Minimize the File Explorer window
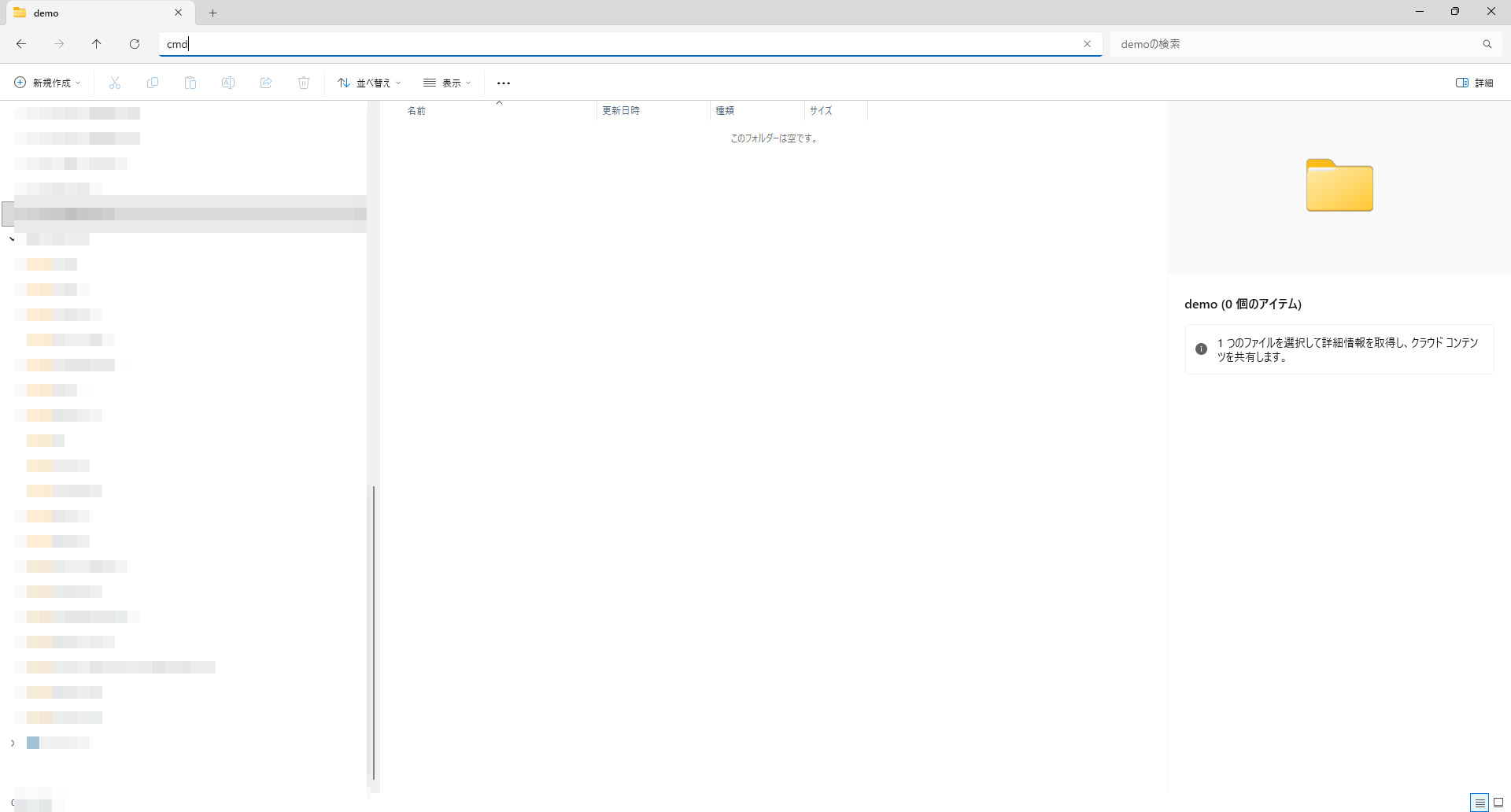This screenshot has width=1511, height=812. [x=1420, y=12]
